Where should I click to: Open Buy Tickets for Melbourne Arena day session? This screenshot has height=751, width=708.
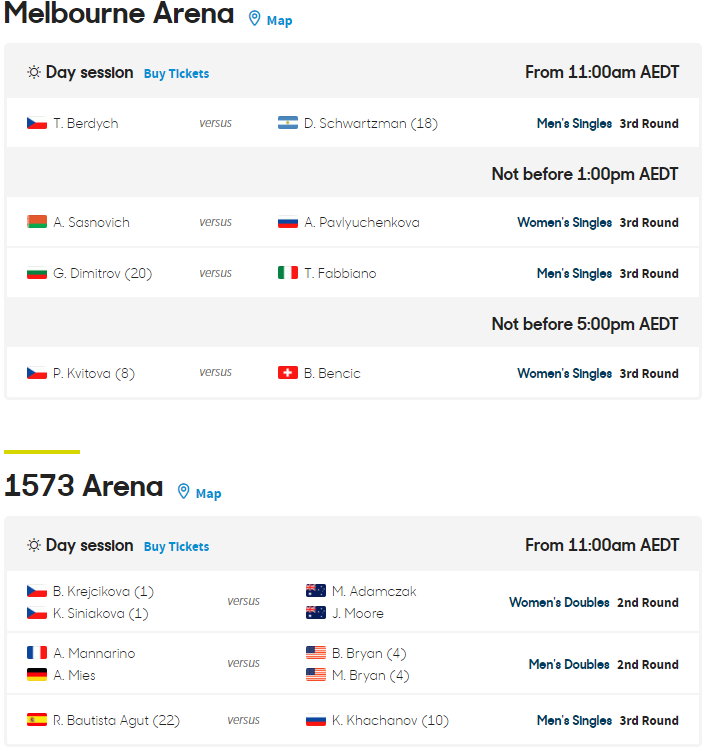176,74
